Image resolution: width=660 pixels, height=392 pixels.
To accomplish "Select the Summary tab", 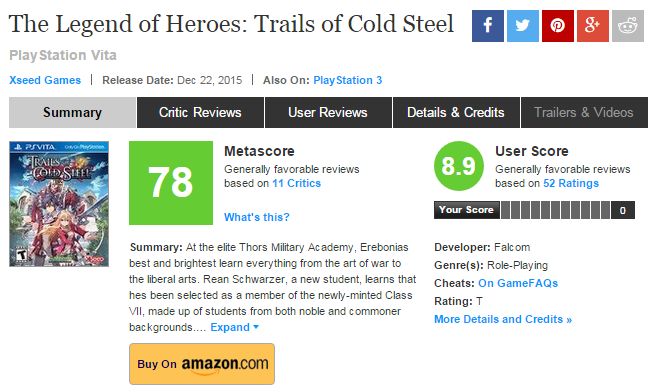I will pyautogui.click(x=72, y=112).
